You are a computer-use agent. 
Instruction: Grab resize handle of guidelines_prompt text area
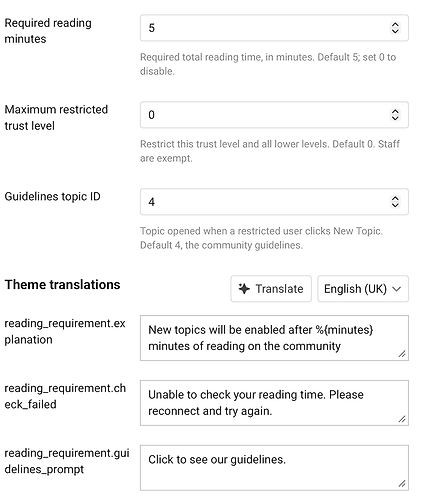pyautogui.click(x=402, y=484)
